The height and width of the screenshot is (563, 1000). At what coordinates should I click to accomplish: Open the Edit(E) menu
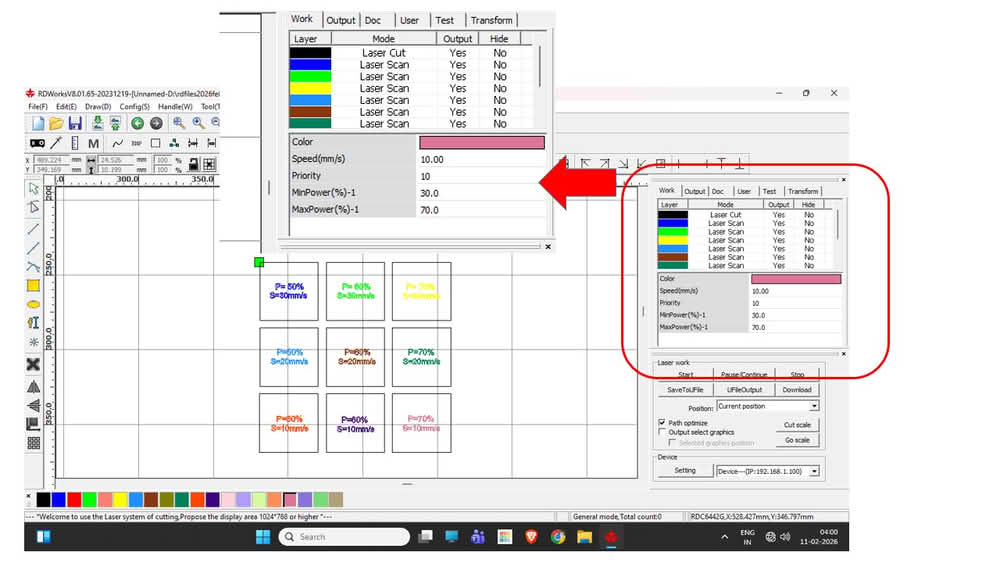click(x=66, y=106)
